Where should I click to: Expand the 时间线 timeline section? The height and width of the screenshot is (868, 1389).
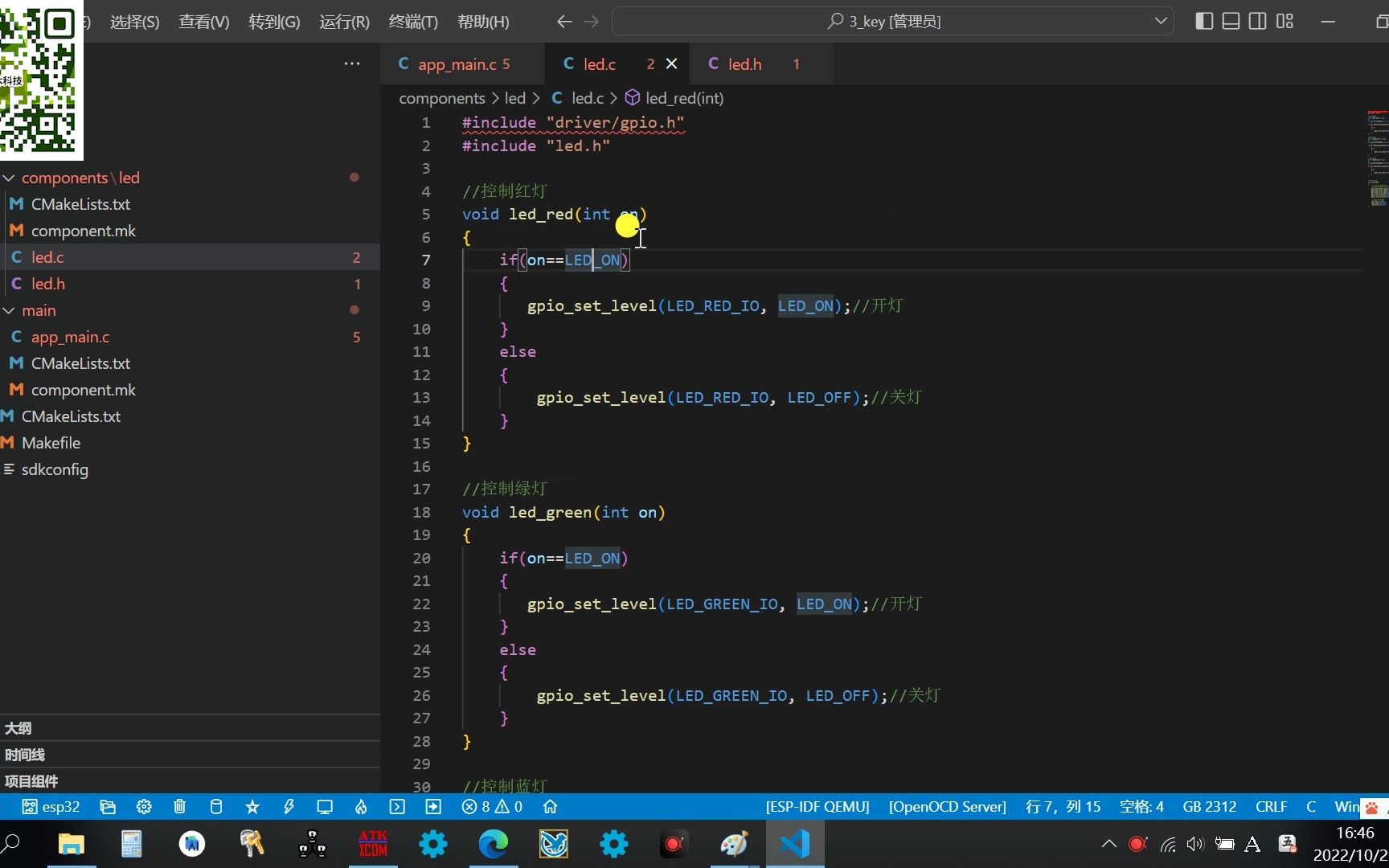coord(190,755)
